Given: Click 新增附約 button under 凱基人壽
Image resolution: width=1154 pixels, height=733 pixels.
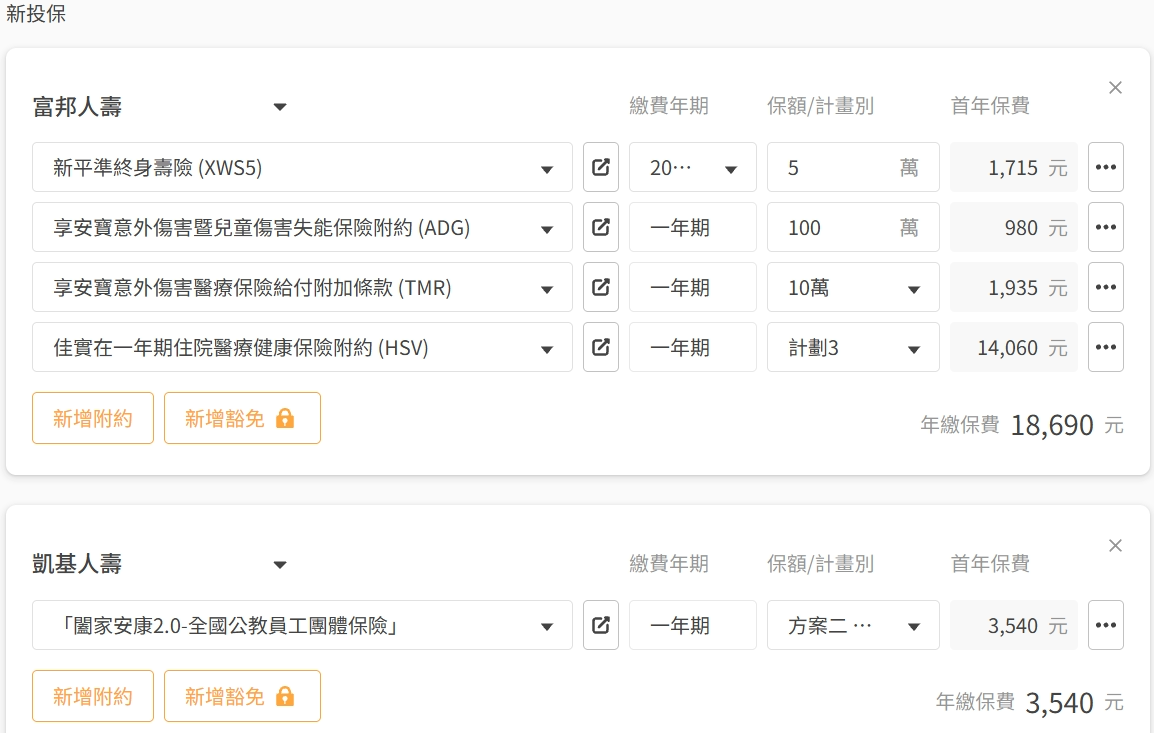Looking at the screenshot, I should [93, 695].
